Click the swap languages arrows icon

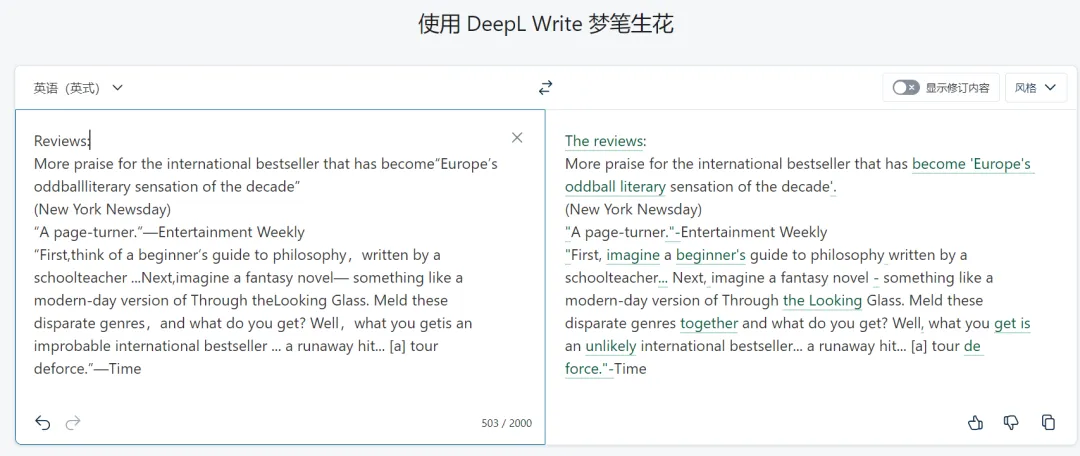coord(545,88)
